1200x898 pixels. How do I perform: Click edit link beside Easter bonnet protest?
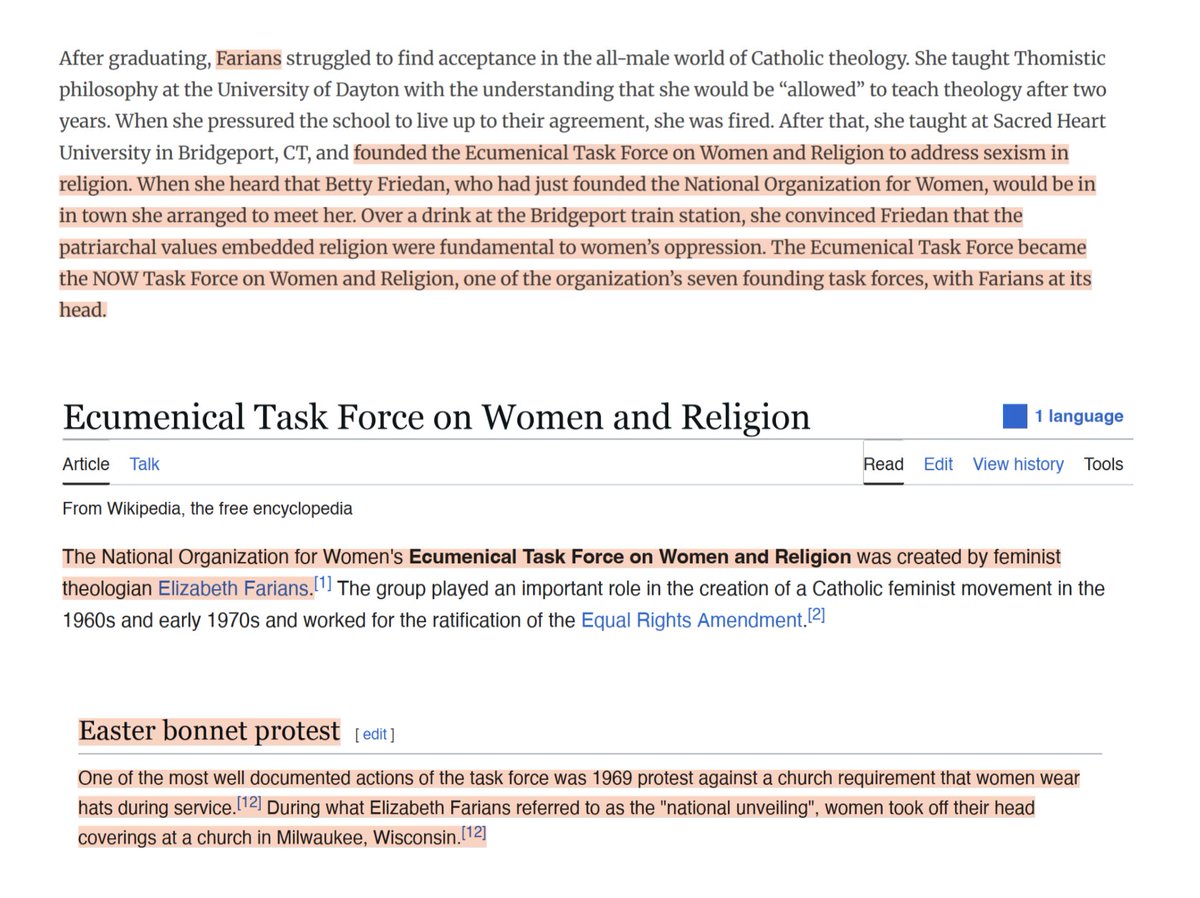[375, 734]
